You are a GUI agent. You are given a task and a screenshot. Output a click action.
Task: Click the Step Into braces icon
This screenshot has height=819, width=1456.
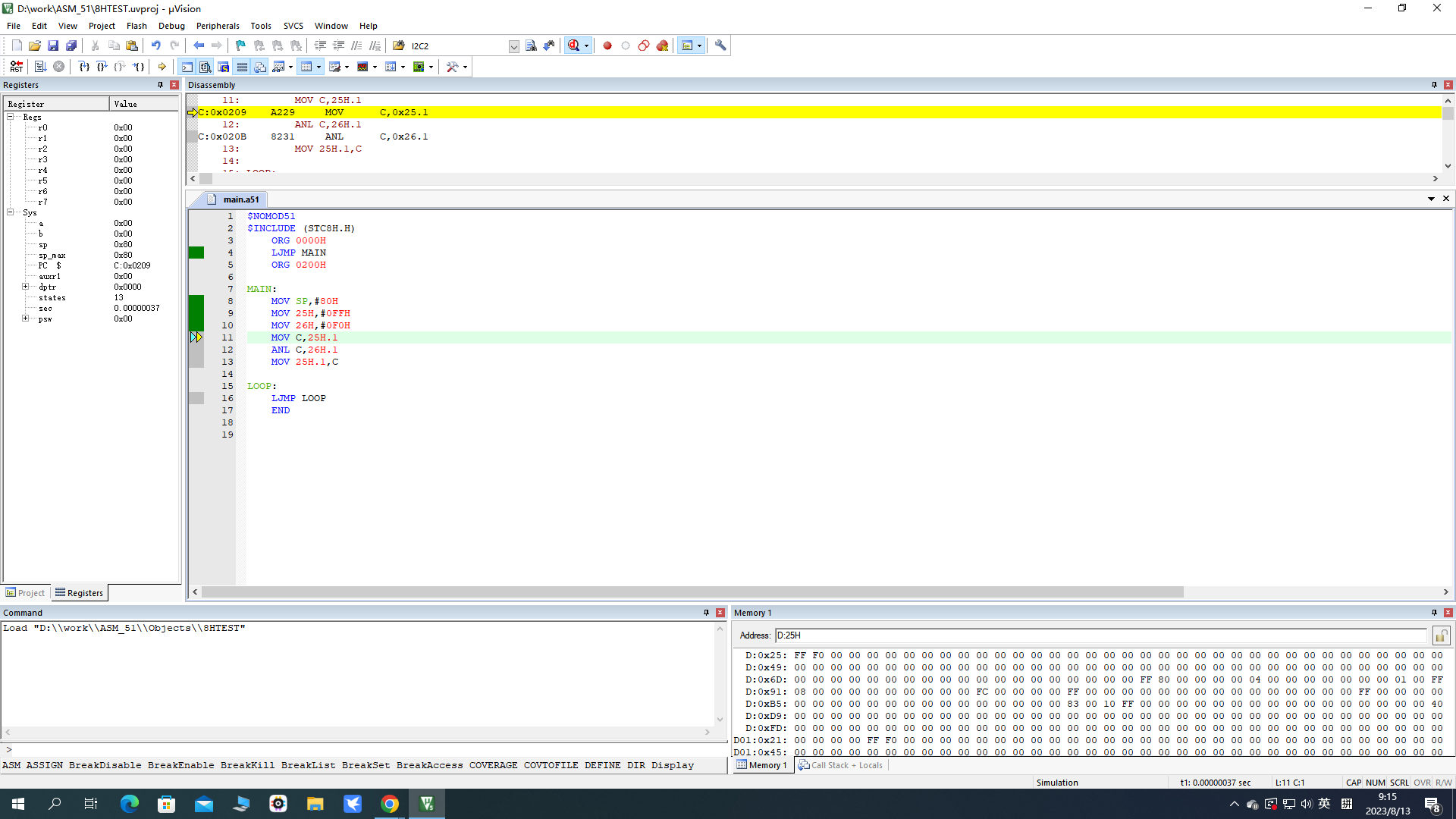[x=84, y=67]
